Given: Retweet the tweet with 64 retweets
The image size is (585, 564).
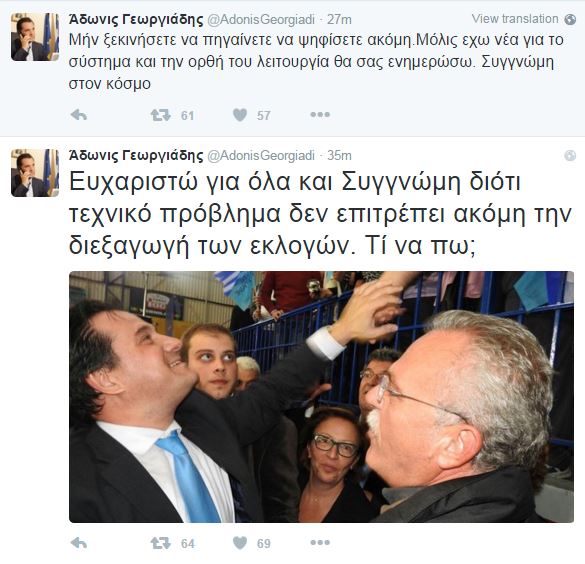Looking at the screenshot, I should tap(161, 543).
